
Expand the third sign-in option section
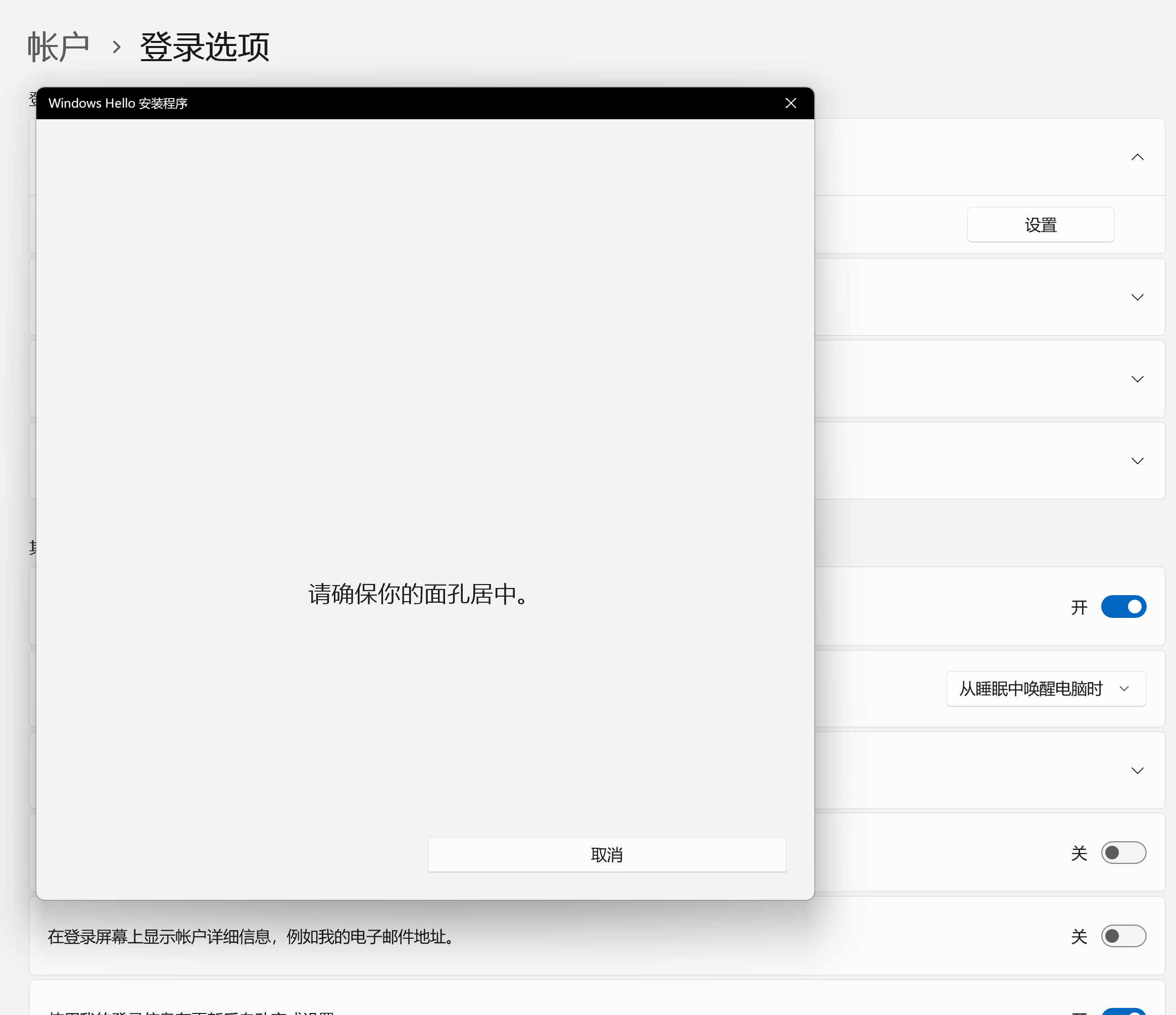(1138, 378)
